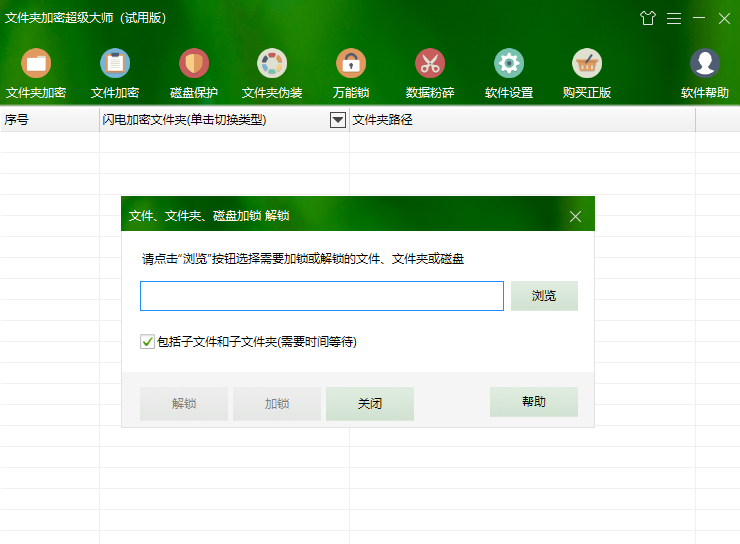Click the 闪电加密文件夹(单击切换类型) header text

[184, 120]
